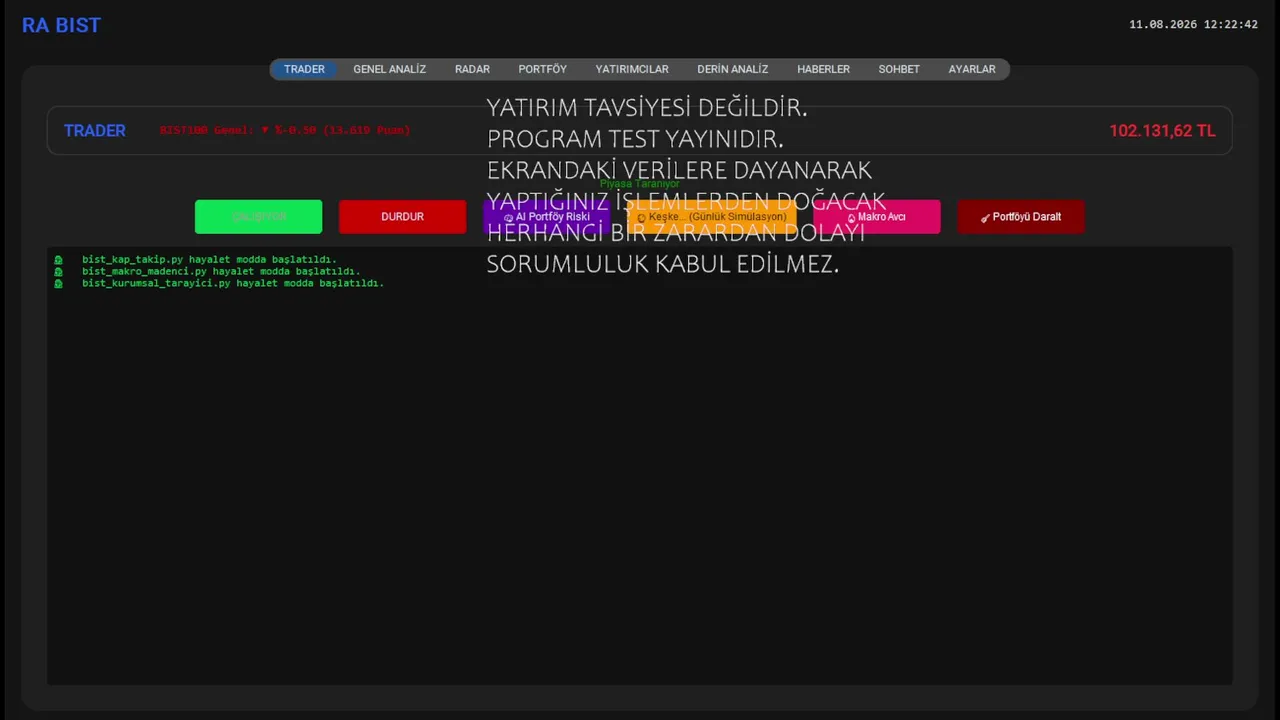The width and height of the screenshot is (1280, 720).
Task: Start the Makro Avcı button
Action: pos(877,217)
